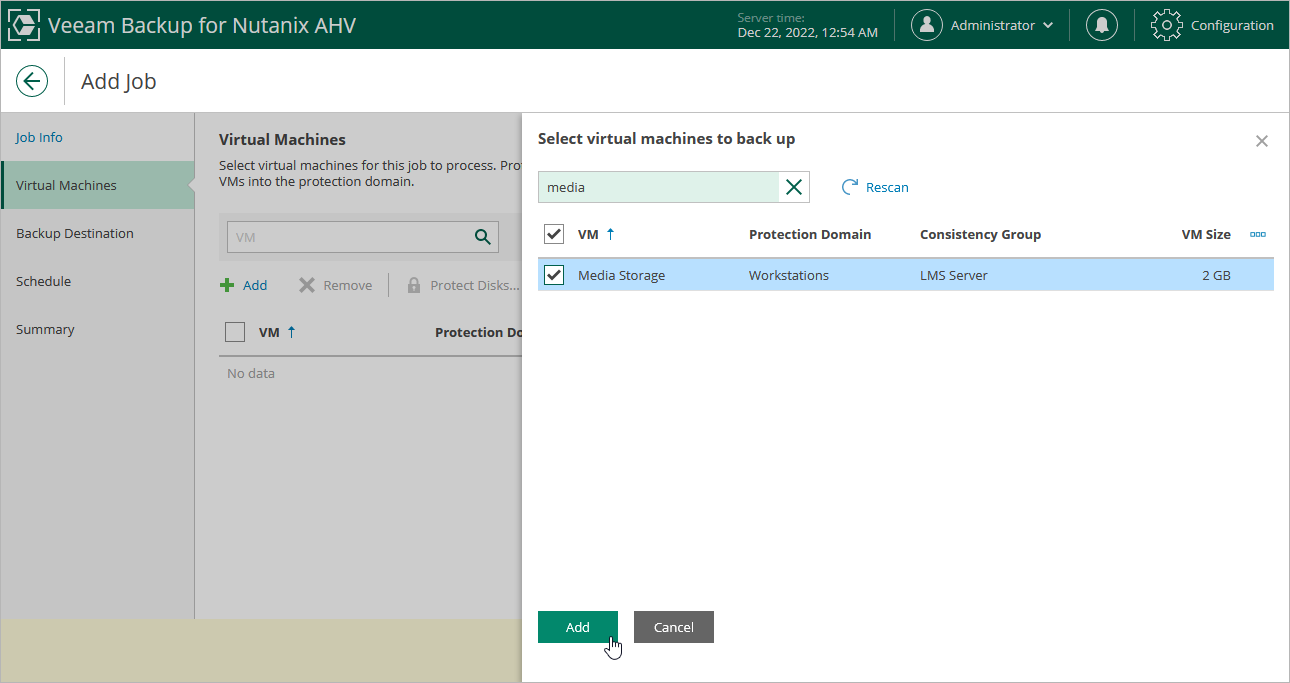Image resolution: width=1290 pixels, height=683 pixels.
Task: Open the Virtual Machines step
Action: [98, 185]
